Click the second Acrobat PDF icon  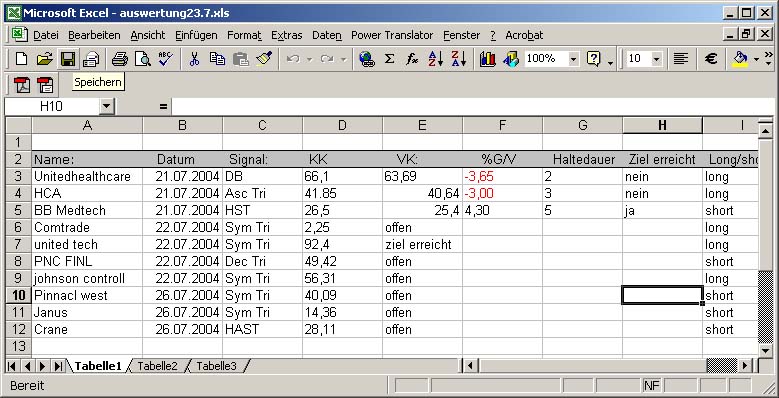(x=45, y=85)
